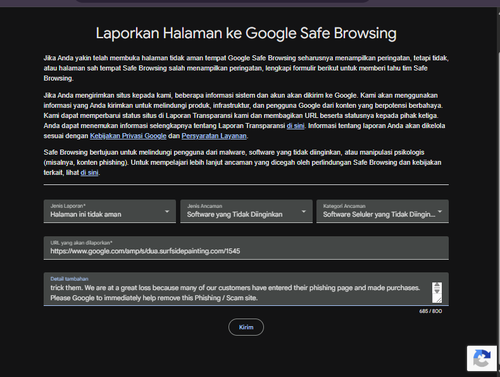
Task: Open the Jenis Ancaman dropdown
Action: 246,211
